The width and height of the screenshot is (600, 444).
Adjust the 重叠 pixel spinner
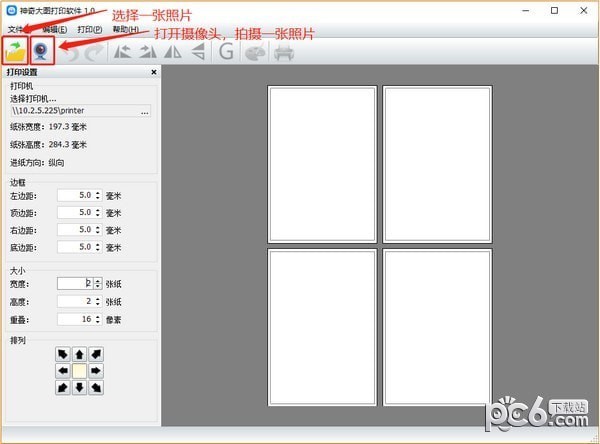tap(98, 319)
